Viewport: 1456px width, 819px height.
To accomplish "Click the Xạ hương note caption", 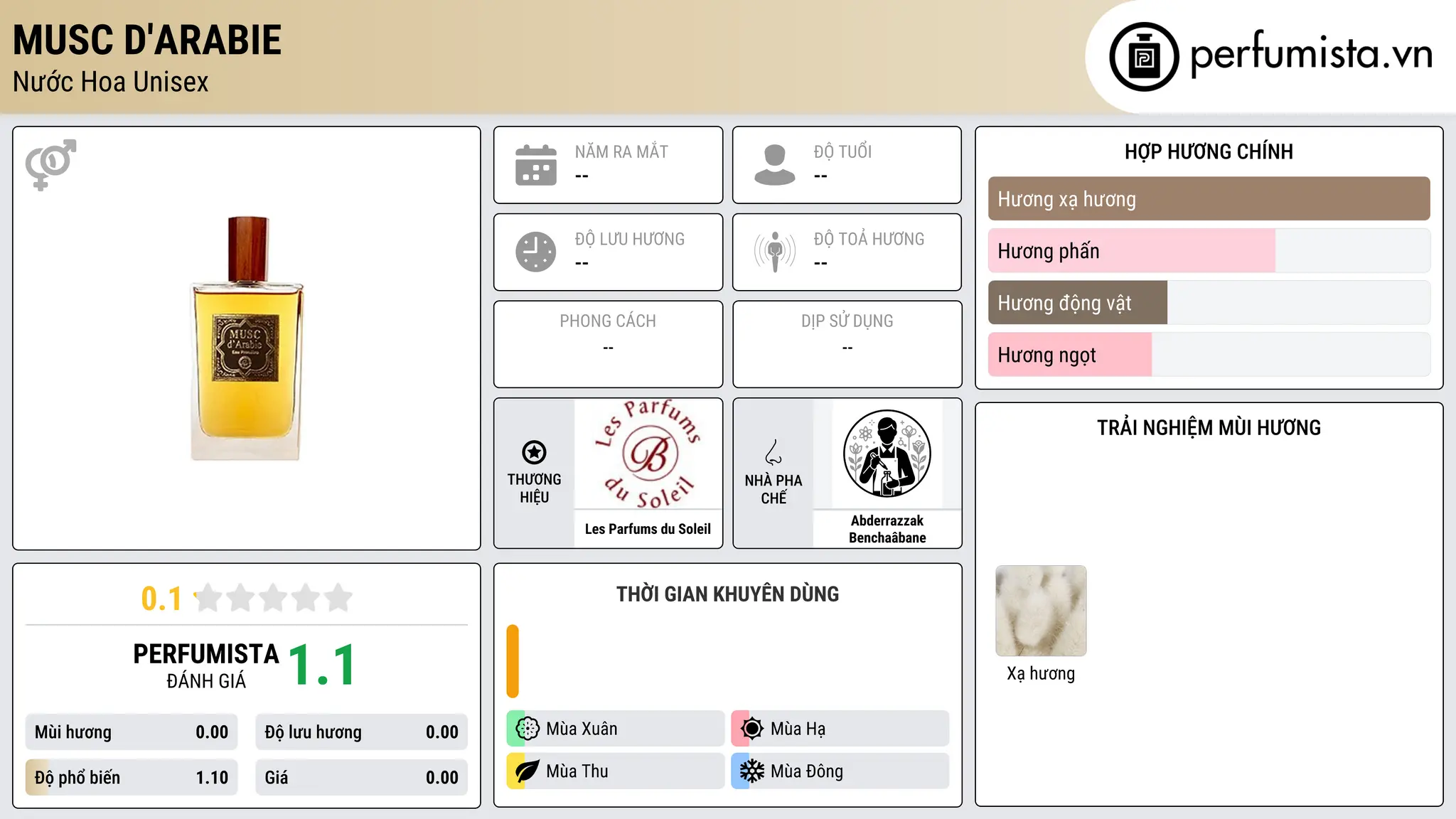I will pos(1041,674).
